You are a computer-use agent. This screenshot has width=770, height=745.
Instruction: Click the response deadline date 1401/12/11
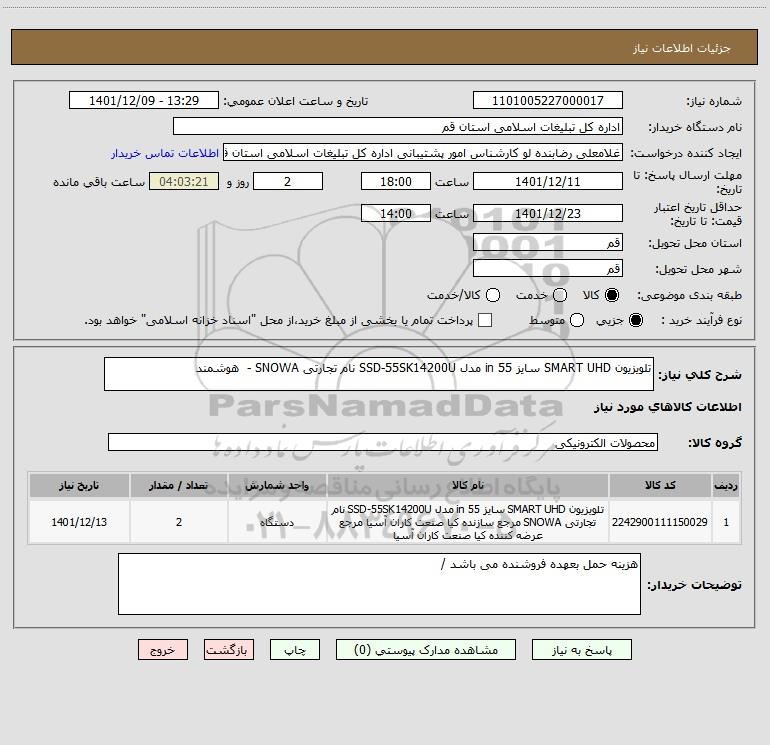548,181
